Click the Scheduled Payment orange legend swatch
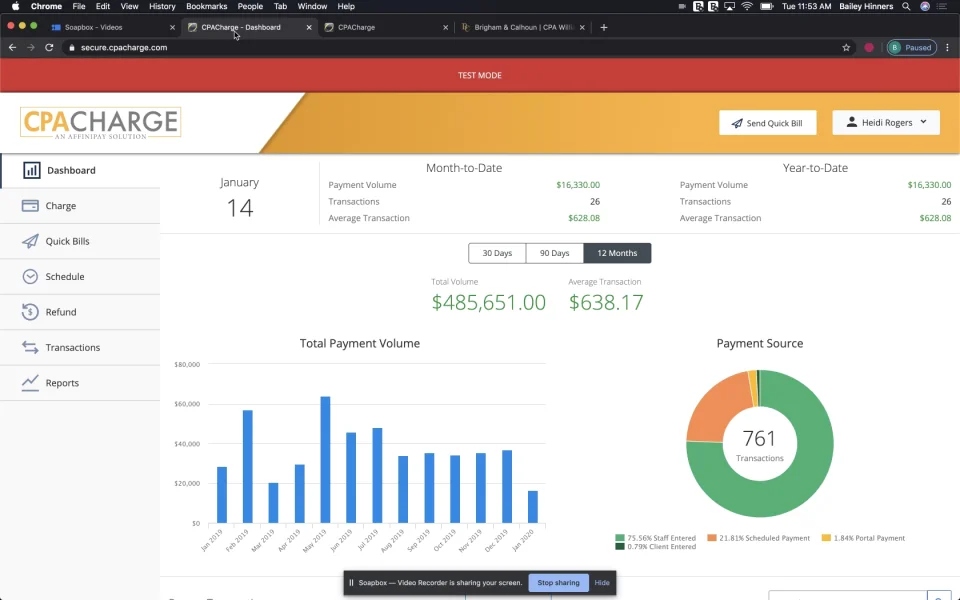Screen dimensions: 960x600 pos(711,538)
